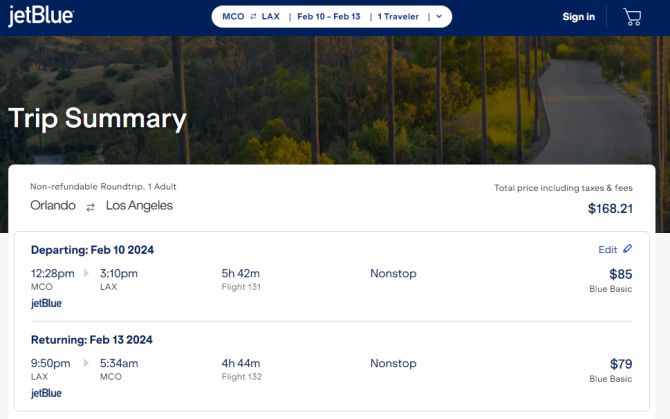Viewport: 670px width, 419px height.
Task: Click Flight 131 label
Action: tap(241, 287)
